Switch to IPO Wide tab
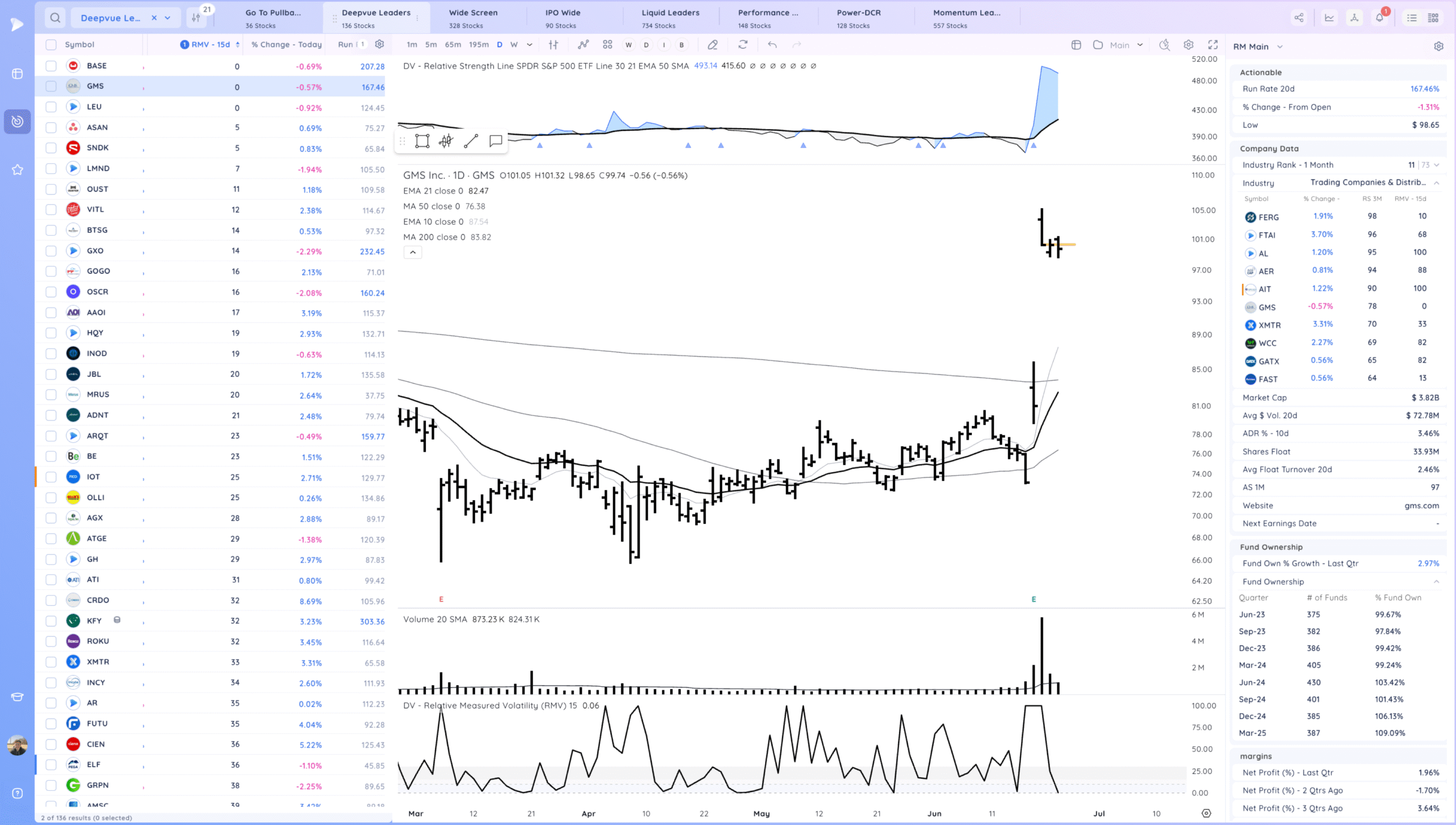1456x825 pixels. coord(563,18)
